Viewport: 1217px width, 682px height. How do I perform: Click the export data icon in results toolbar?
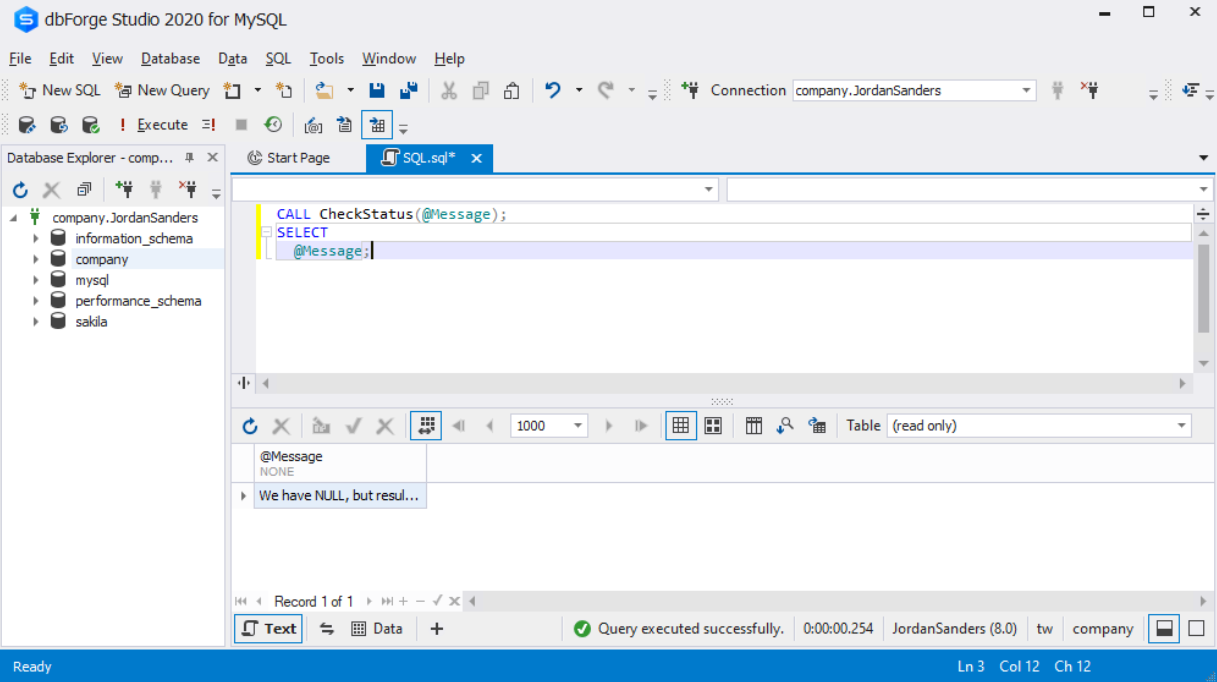coord(817,426)
